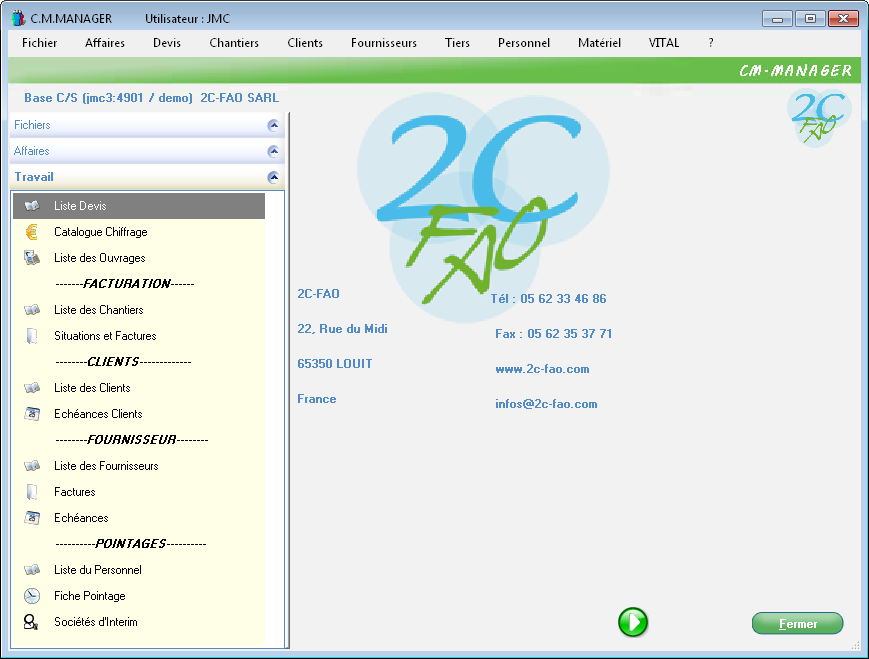Minimize the C.M.MANAGER window
The height and width of the screenshot is (659, 869).
778,19
